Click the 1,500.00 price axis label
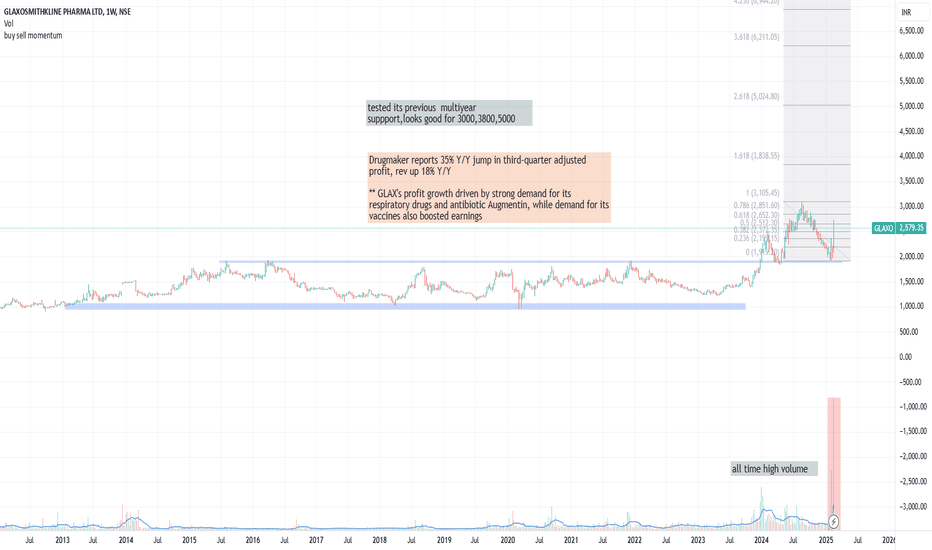Image resolution: width=932 pixels, height=550 pixels. (912, 282)
